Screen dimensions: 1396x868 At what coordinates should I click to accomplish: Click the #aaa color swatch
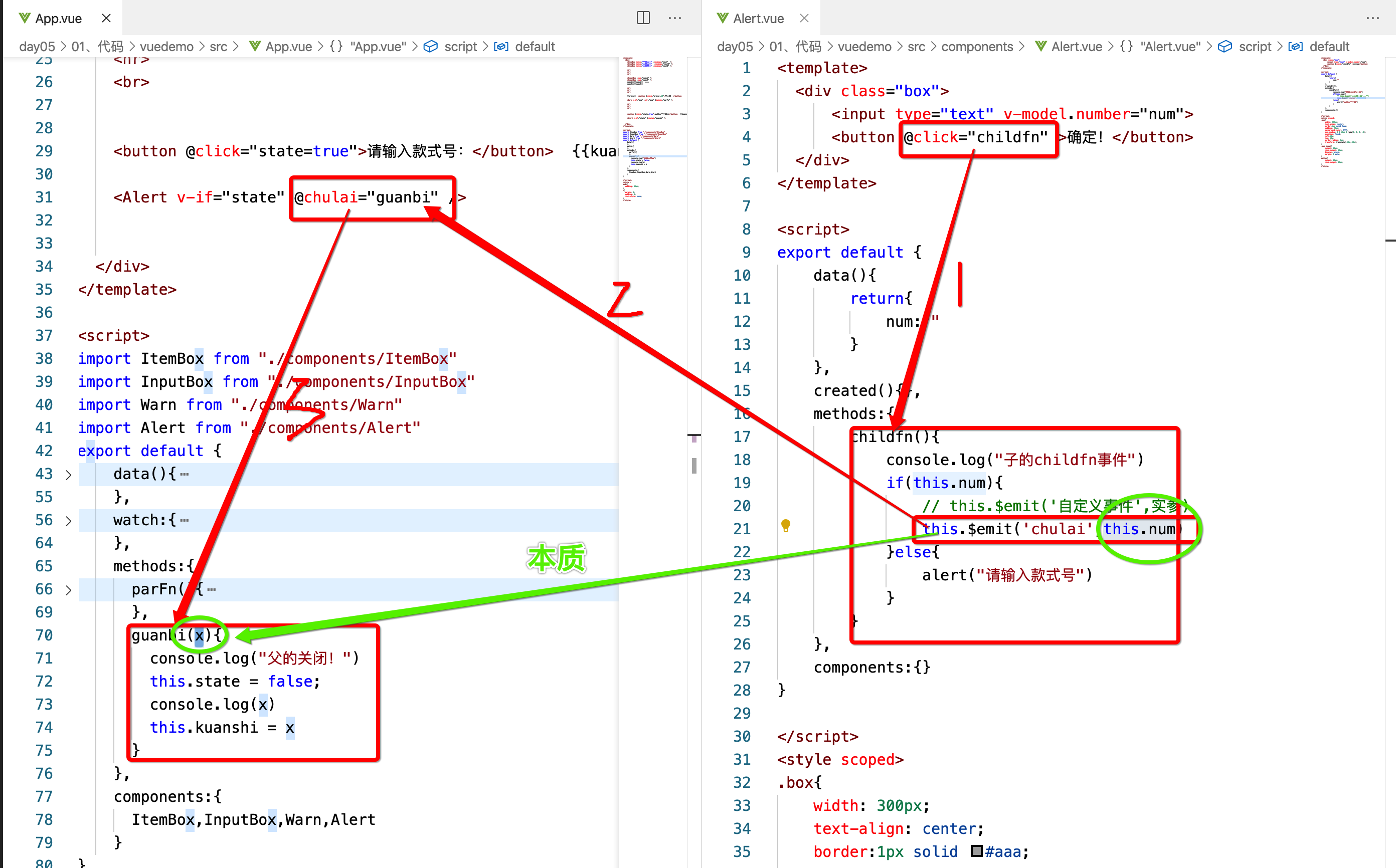[x=976, y=851]
